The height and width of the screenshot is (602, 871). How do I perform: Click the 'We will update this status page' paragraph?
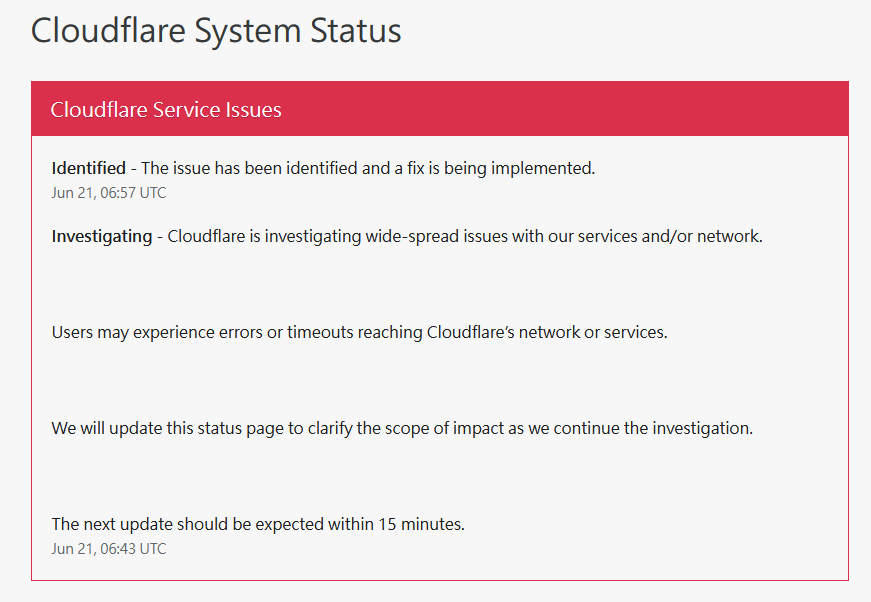point(402,428)
